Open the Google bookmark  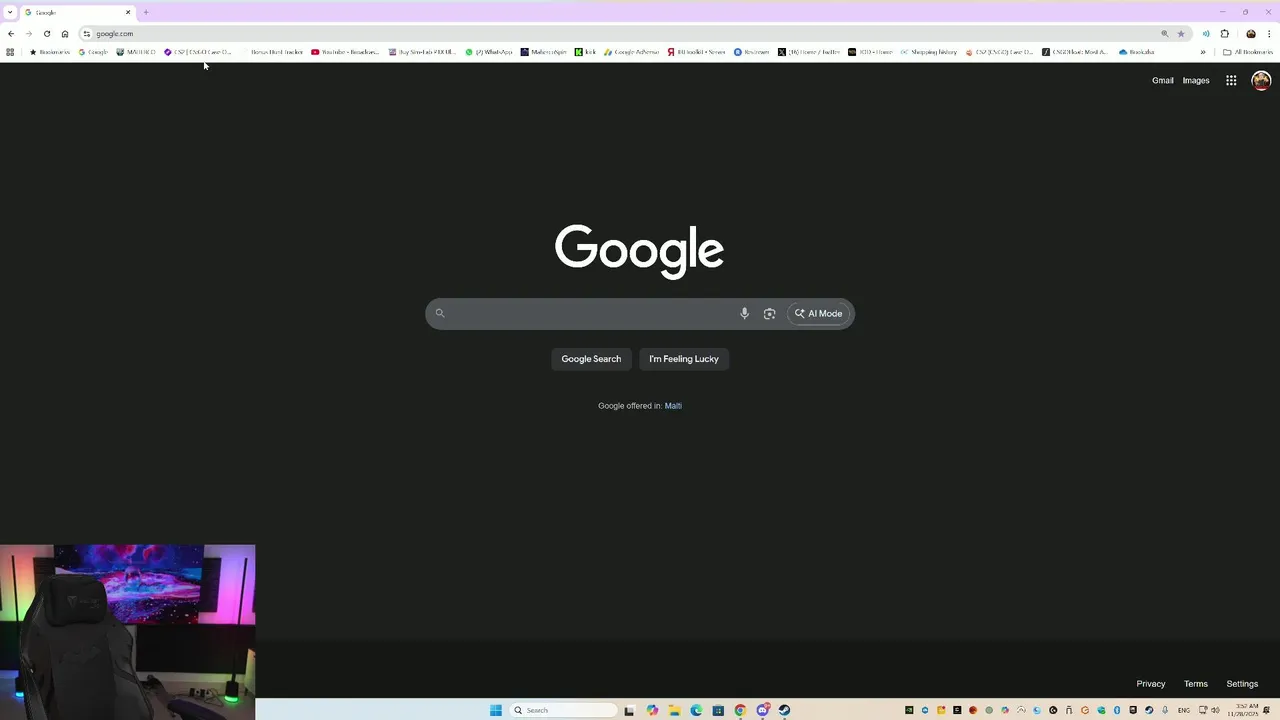click(x=93, y=52)
